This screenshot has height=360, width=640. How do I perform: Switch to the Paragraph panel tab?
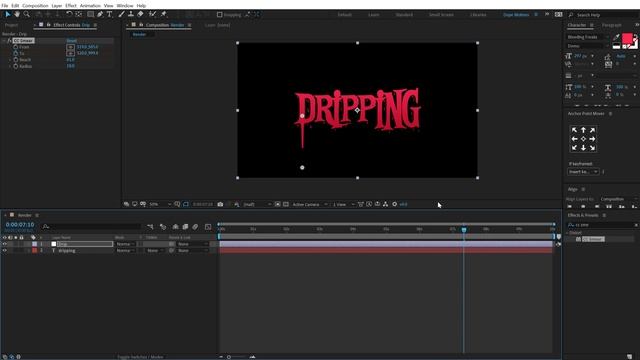tap(611, 25)
